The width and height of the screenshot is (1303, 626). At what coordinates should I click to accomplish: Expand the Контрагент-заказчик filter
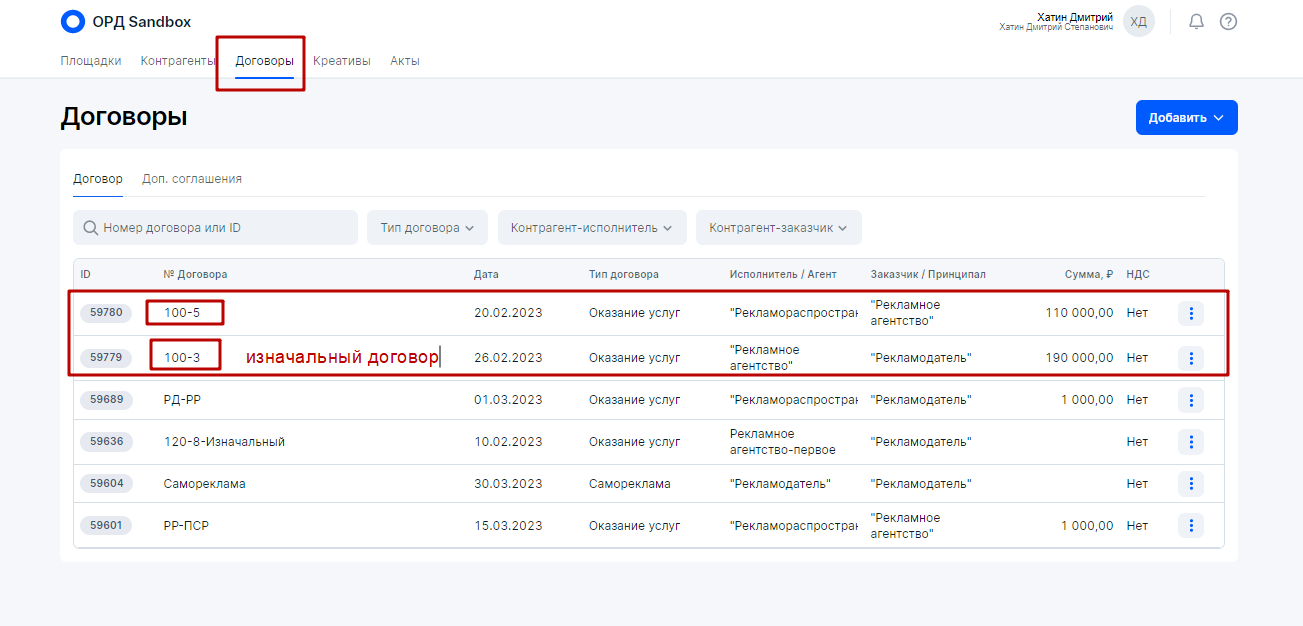coord(778,228)
